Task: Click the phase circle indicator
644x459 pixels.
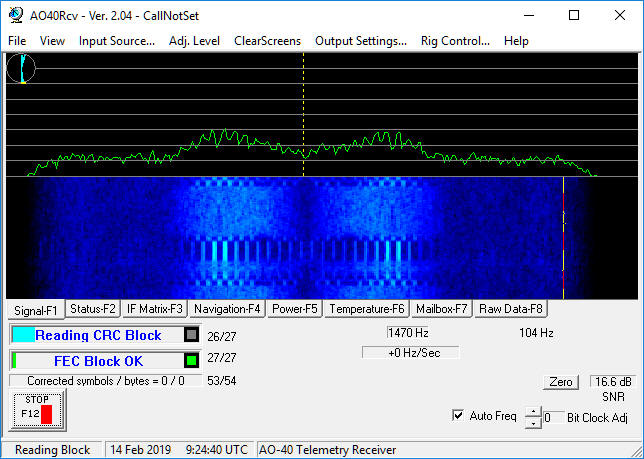Action: pos(21,69)
